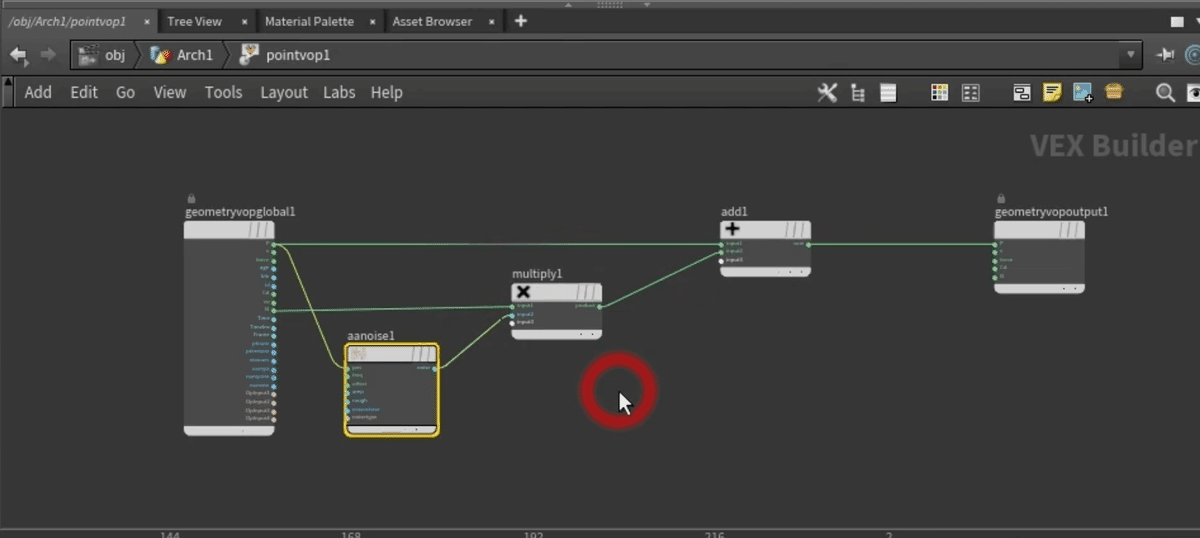This screenshot has width=1200, height=538.
Task: Go back with the left arrow
Action: tap(17, 55)
